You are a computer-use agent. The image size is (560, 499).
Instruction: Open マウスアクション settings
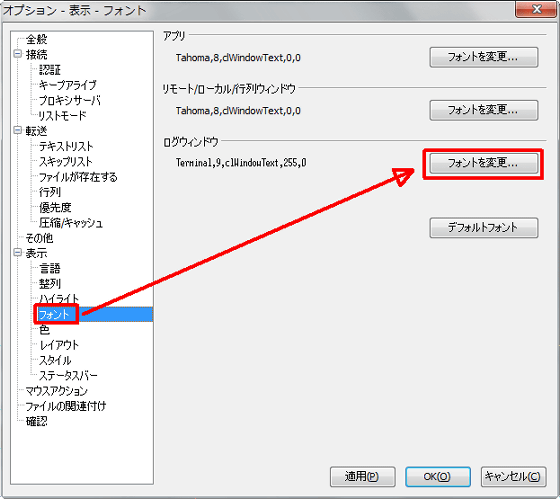56,391
